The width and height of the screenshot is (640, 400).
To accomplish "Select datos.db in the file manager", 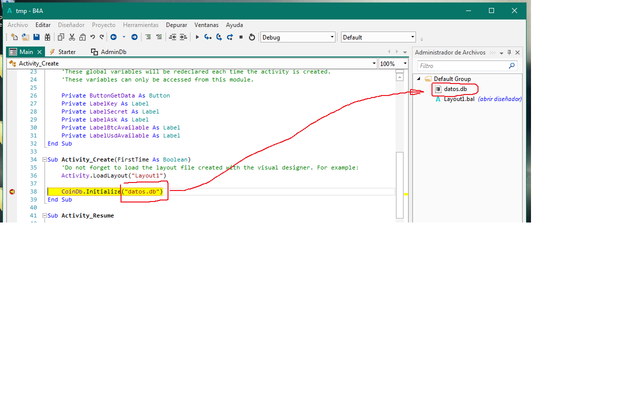I will pyautogui.click(x=457, y=89).
